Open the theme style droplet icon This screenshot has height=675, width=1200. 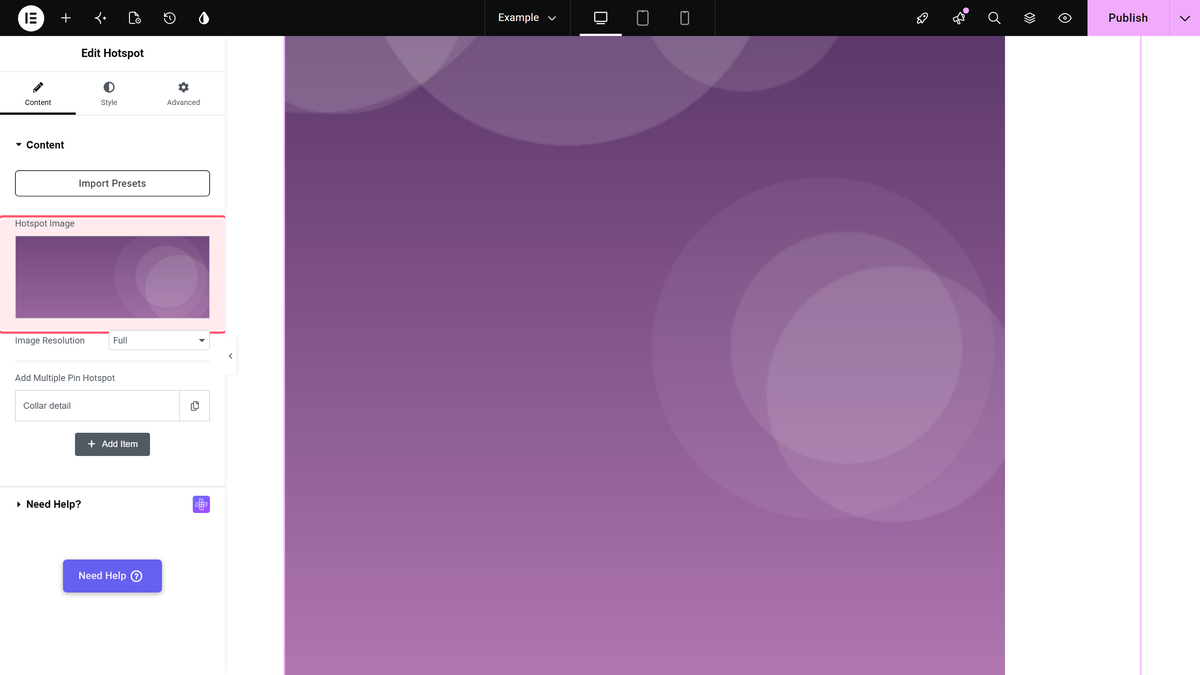pos(204,18)
